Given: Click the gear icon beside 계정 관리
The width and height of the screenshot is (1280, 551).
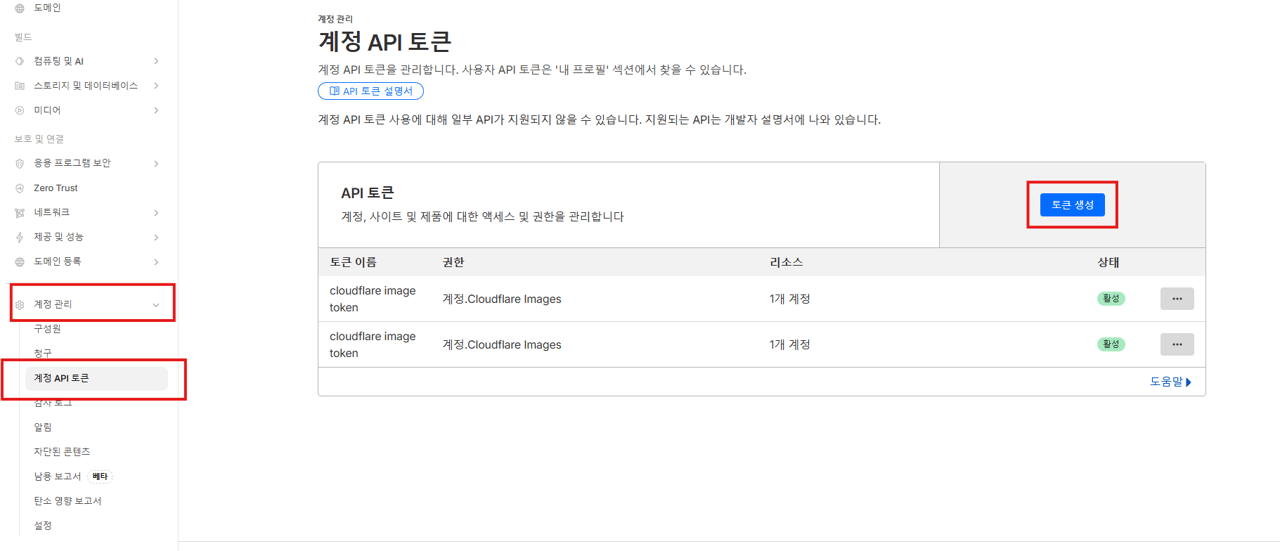Looking at the screenshot, I should click(19, 304).
